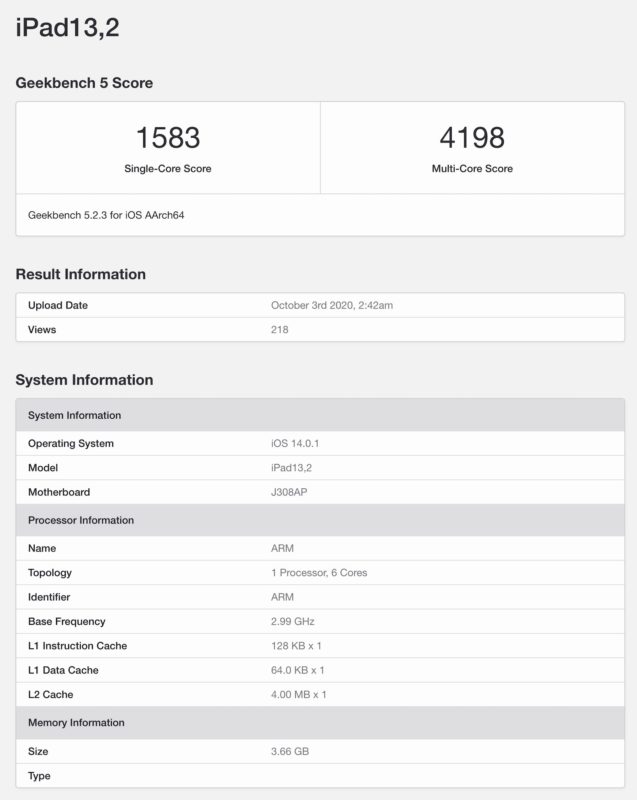Select the 4.00 MB x 1 value

299,695
